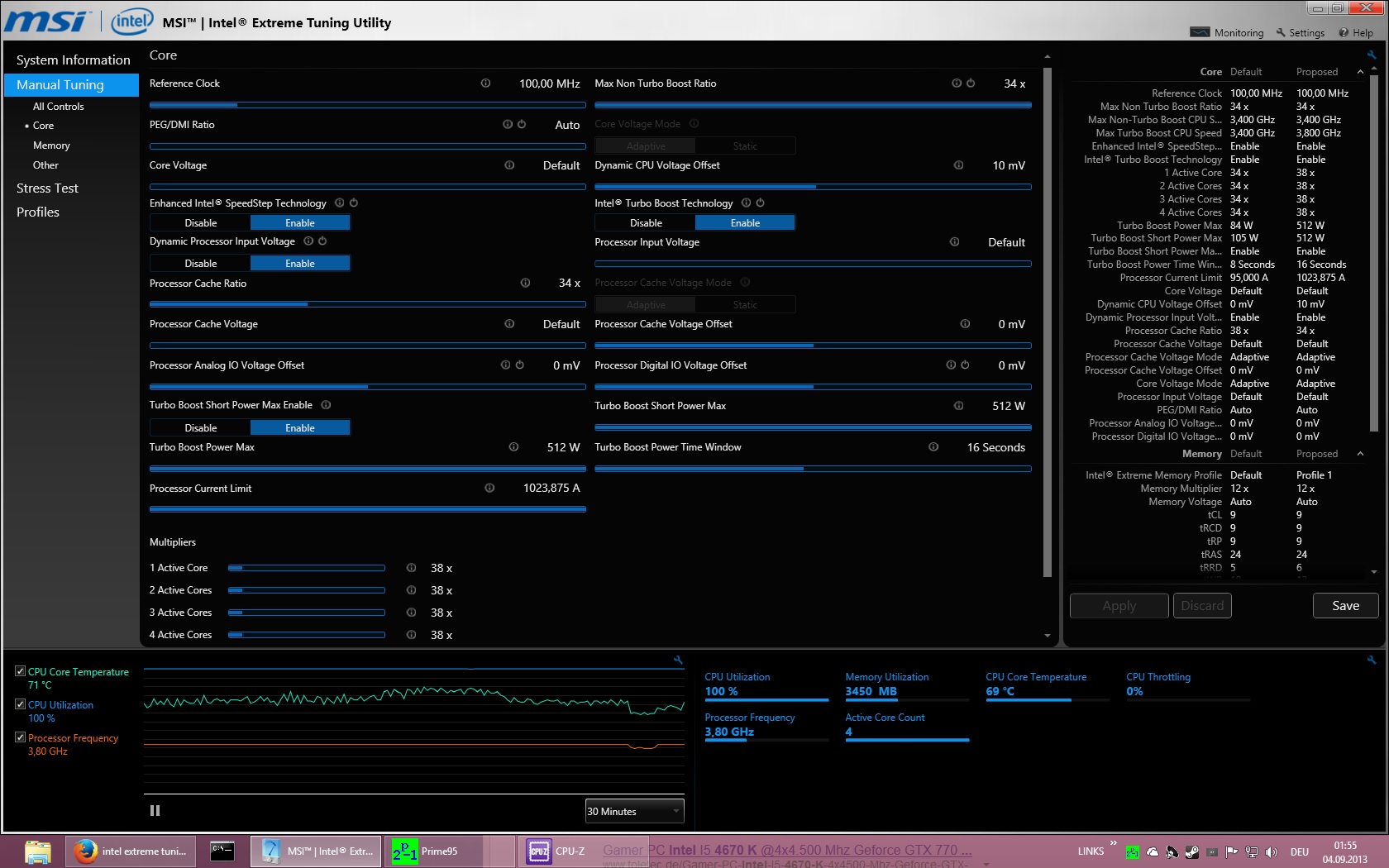Screen dimensions: 1389x868
Task: Open the Profiles section
Action: 38,212
